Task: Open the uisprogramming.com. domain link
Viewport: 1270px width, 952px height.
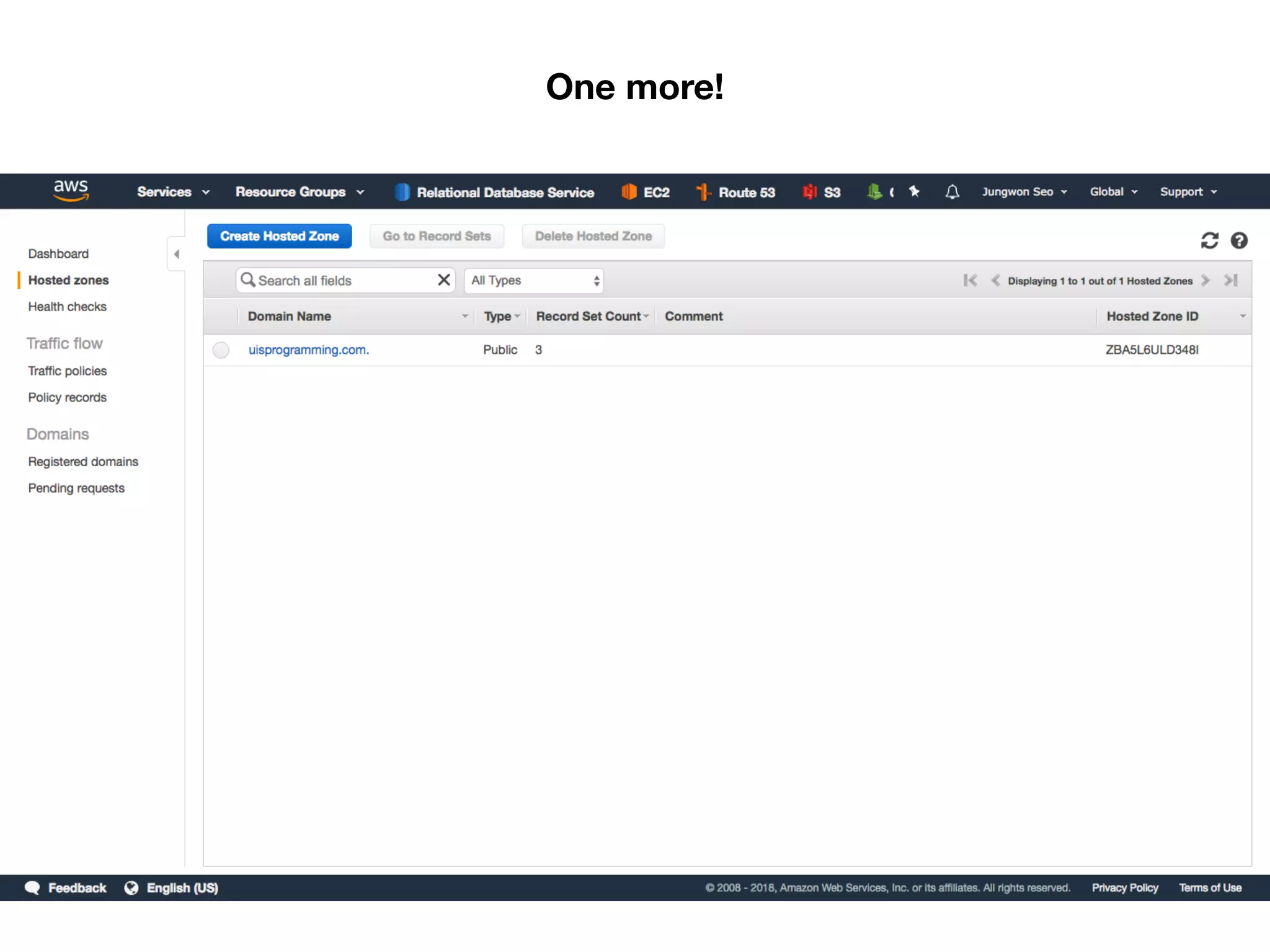Action: [308, 350]
